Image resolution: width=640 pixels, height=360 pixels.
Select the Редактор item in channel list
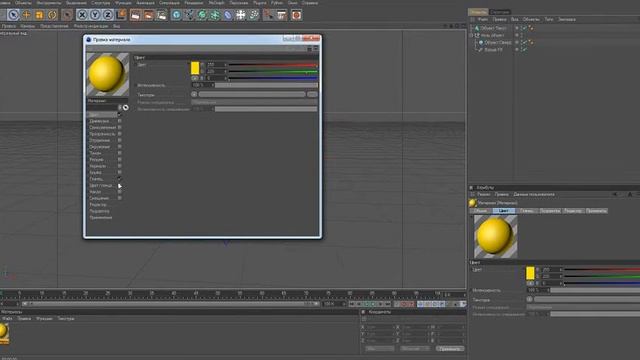(x=98, y=204)
